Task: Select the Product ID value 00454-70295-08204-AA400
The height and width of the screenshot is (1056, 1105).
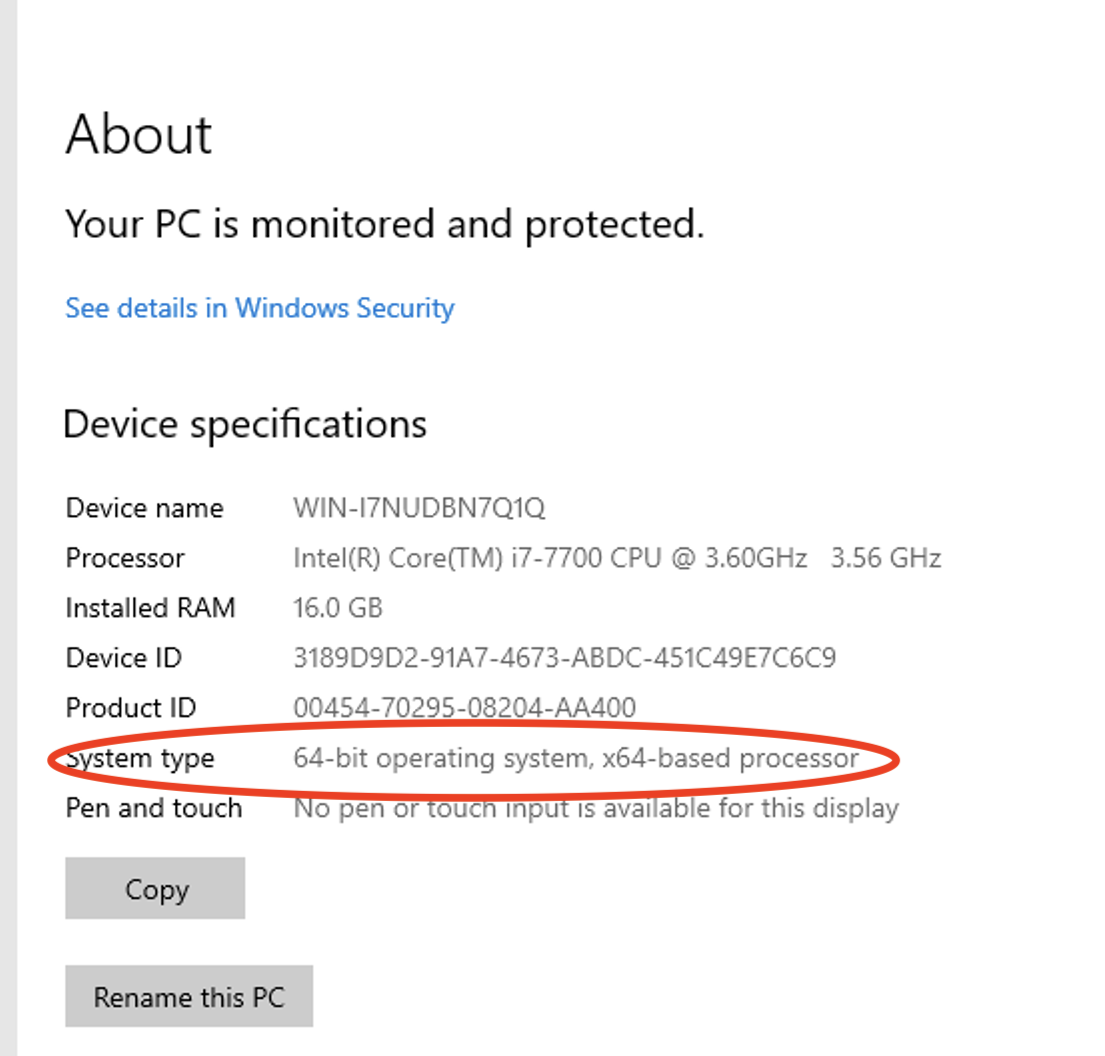Action: (464, 708)
